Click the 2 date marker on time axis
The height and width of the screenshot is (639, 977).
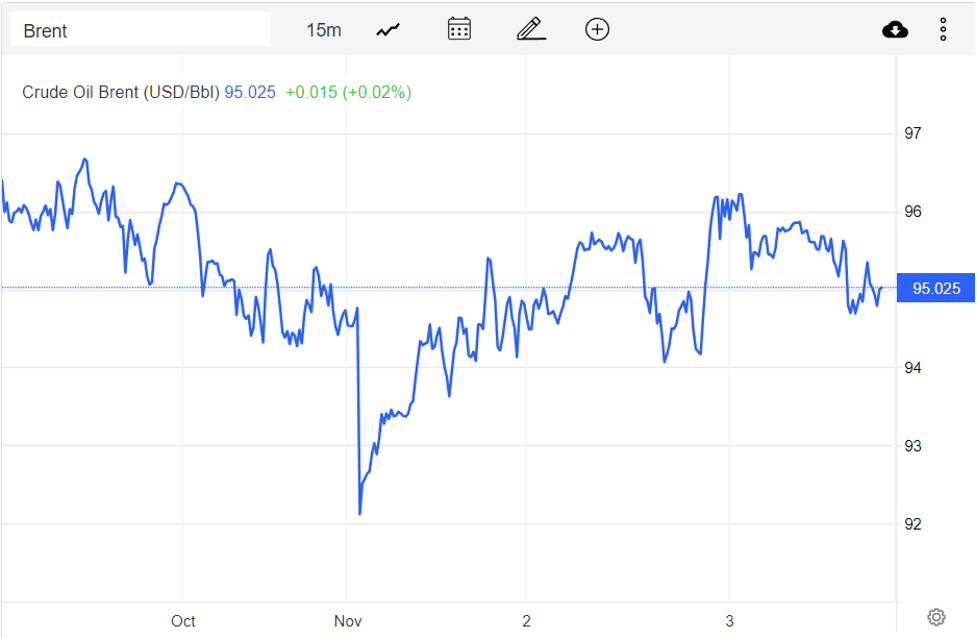(526, 621)
